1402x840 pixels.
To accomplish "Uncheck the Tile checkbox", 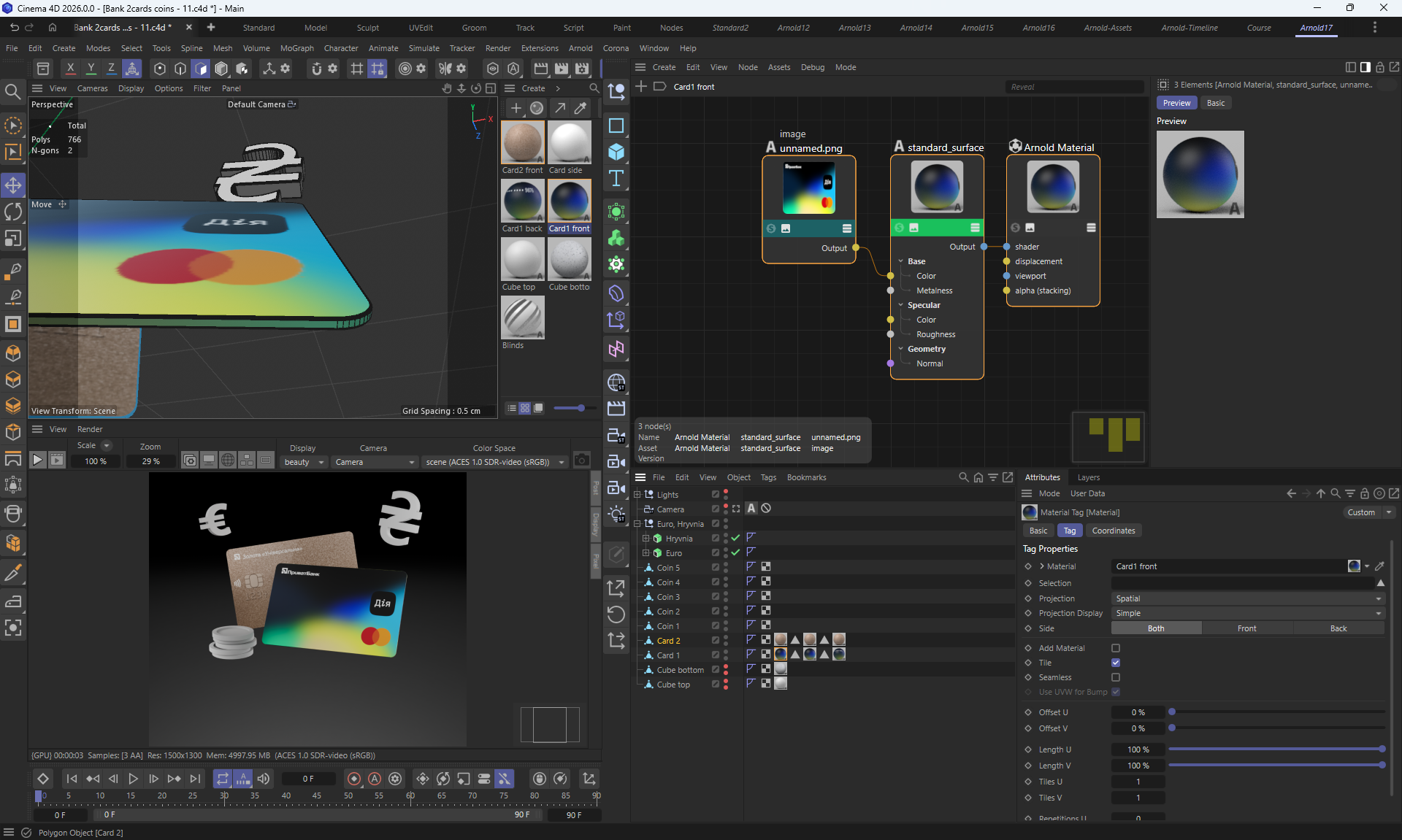I will pos(1115,663).
